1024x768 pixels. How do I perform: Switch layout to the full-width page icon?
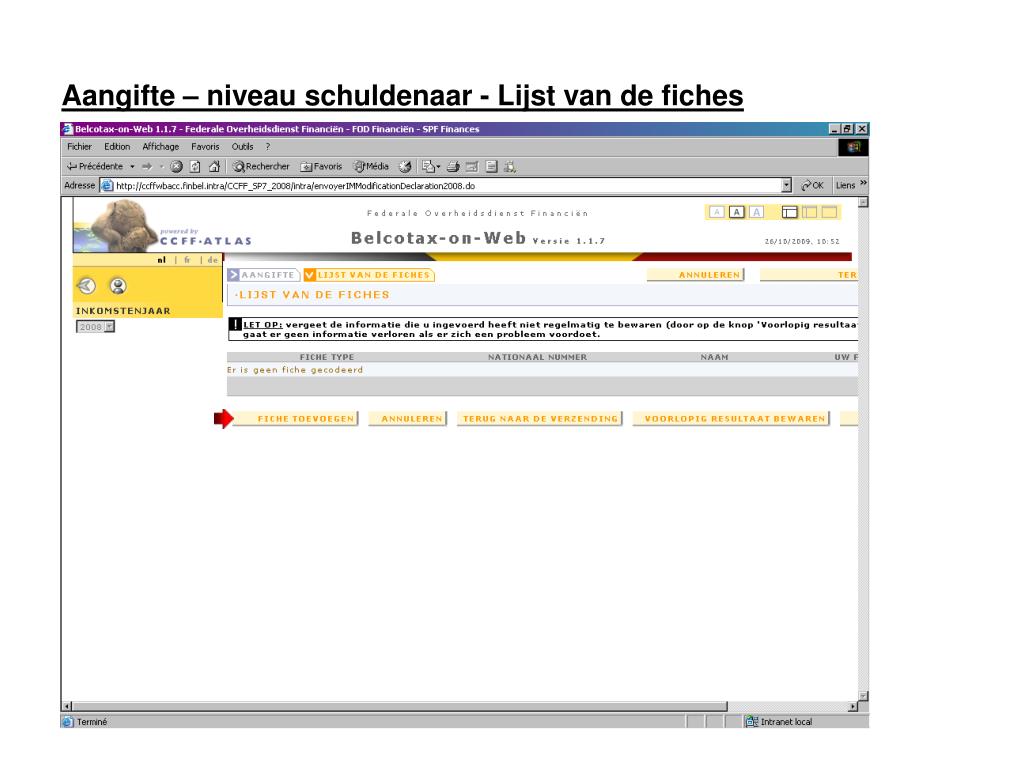[829, 212]
